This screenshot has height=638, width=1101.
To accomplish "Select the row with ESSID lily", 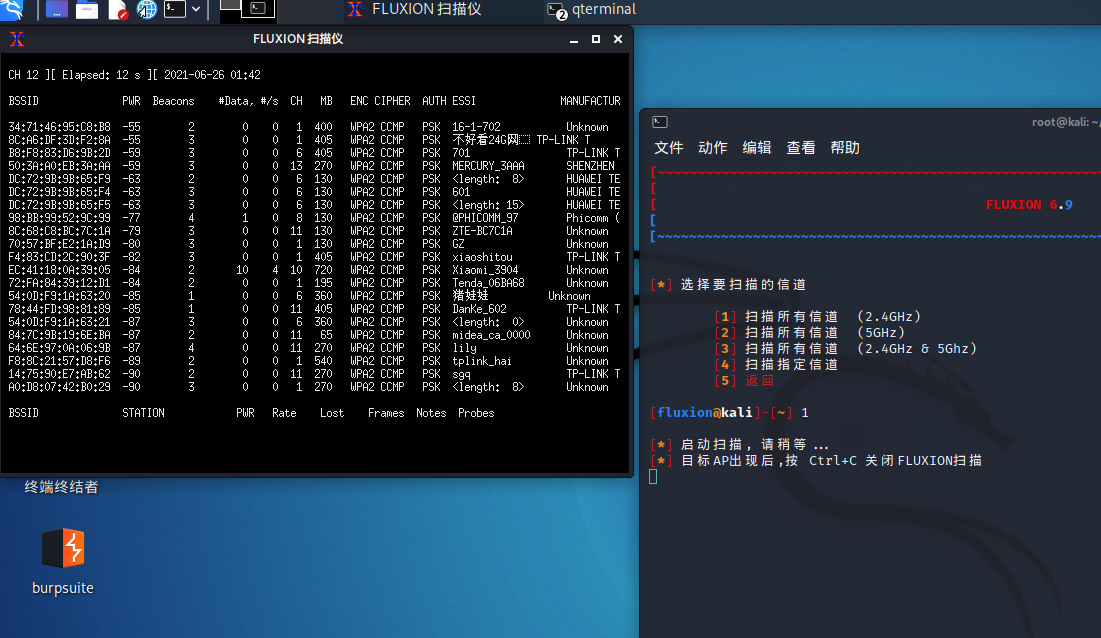I will pos(315,348).
